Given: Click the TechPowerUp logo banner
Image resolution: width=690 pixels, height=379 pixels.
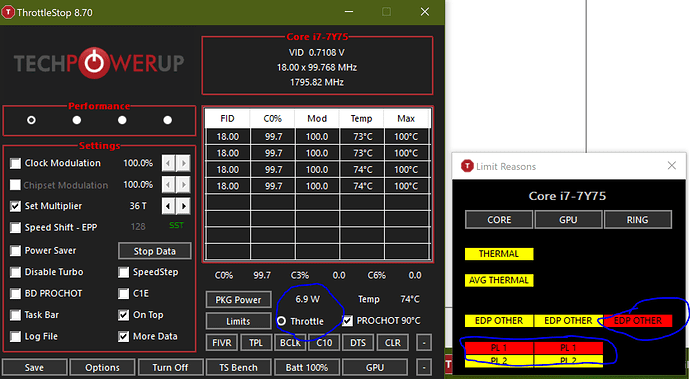Looking at the screenshot, I should [x=99, y=63].
